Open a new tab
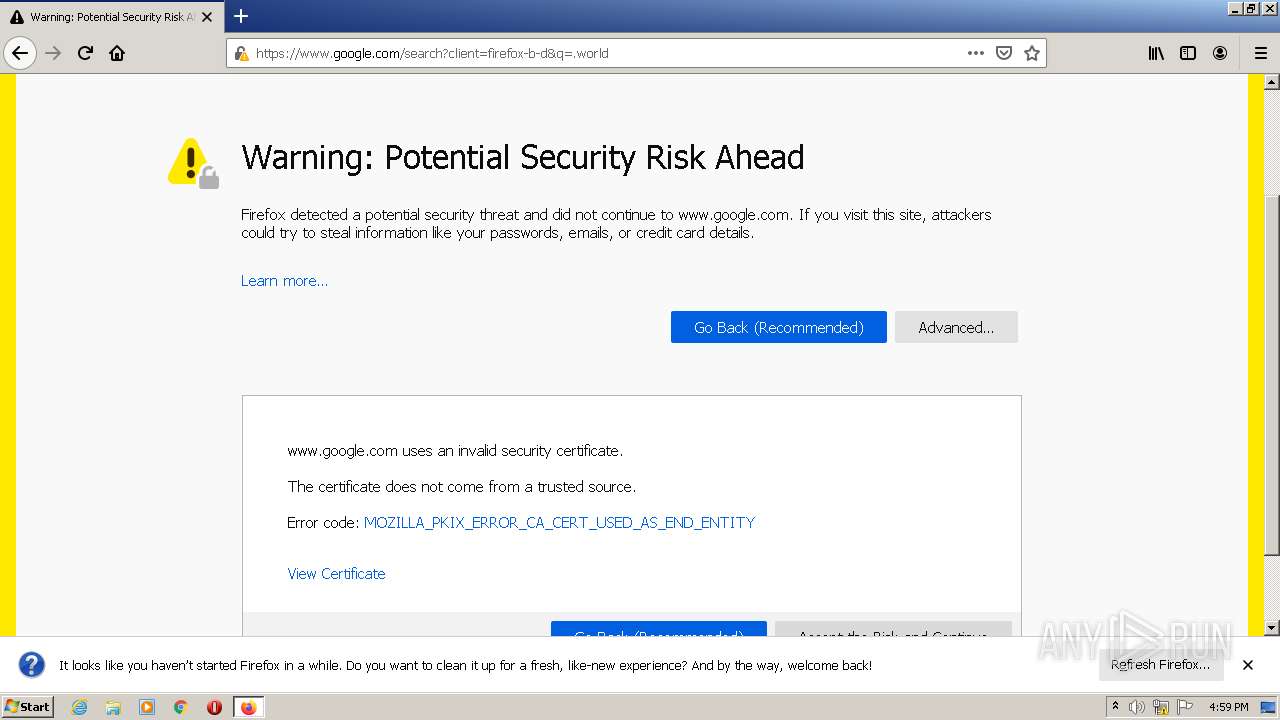This screenshot has height=720, width=1280. pos(241,16)
